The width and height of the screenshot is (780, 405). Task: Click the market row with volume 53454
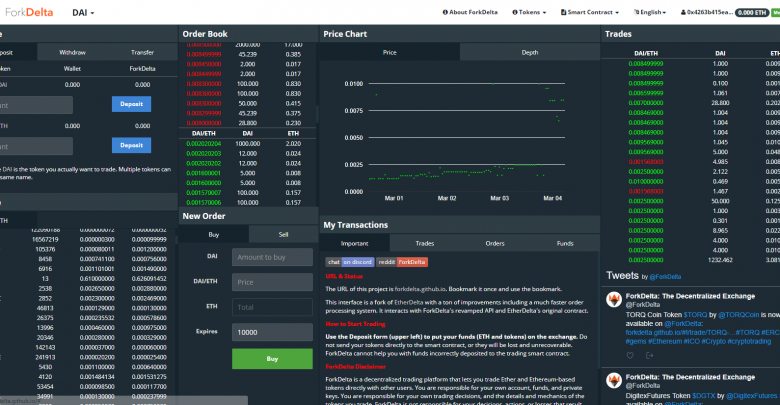tap(89, 387)
